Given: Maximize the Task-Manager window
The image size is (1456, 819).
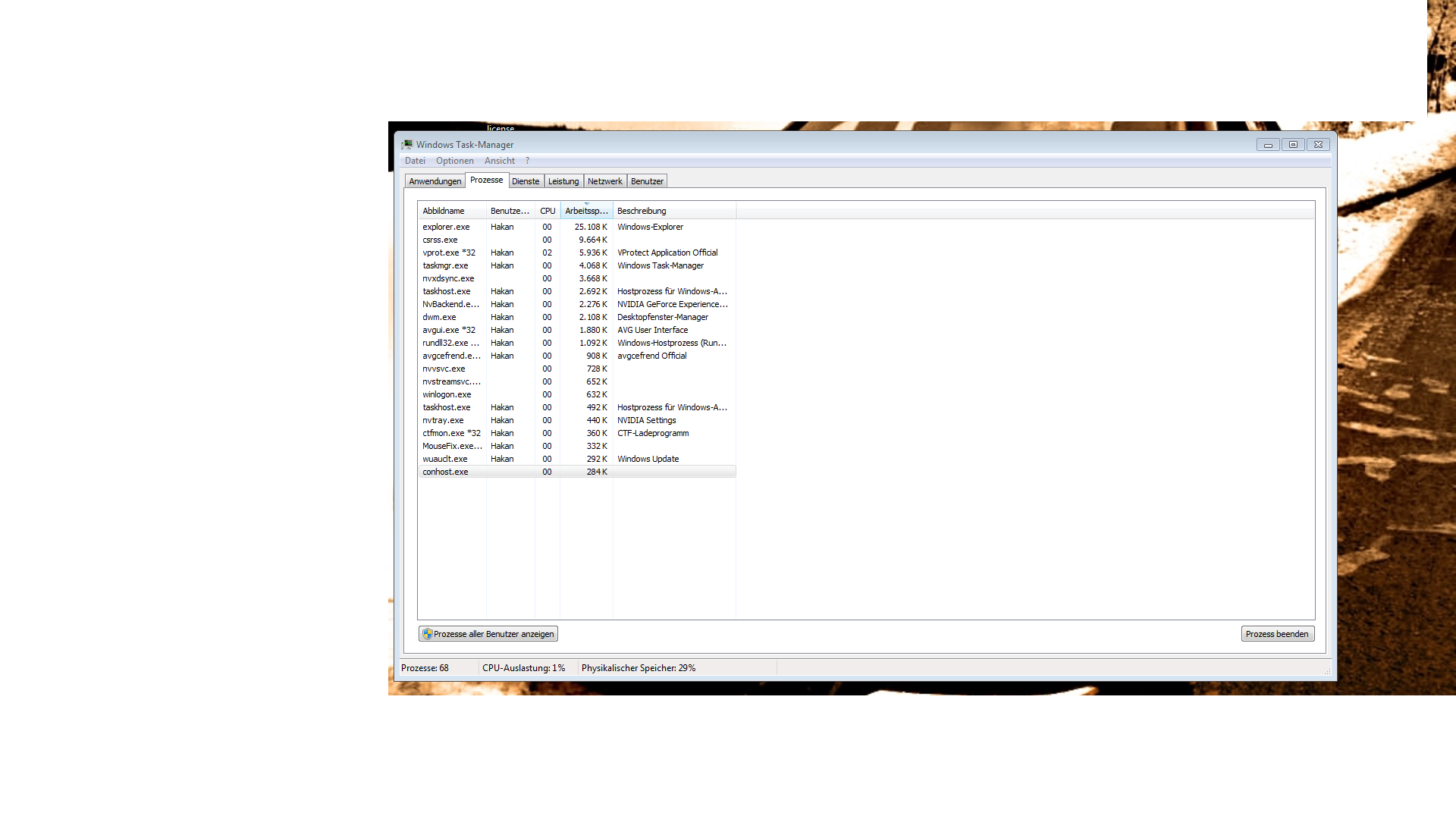Looking at the screenshot, I should coord(1293,144).
